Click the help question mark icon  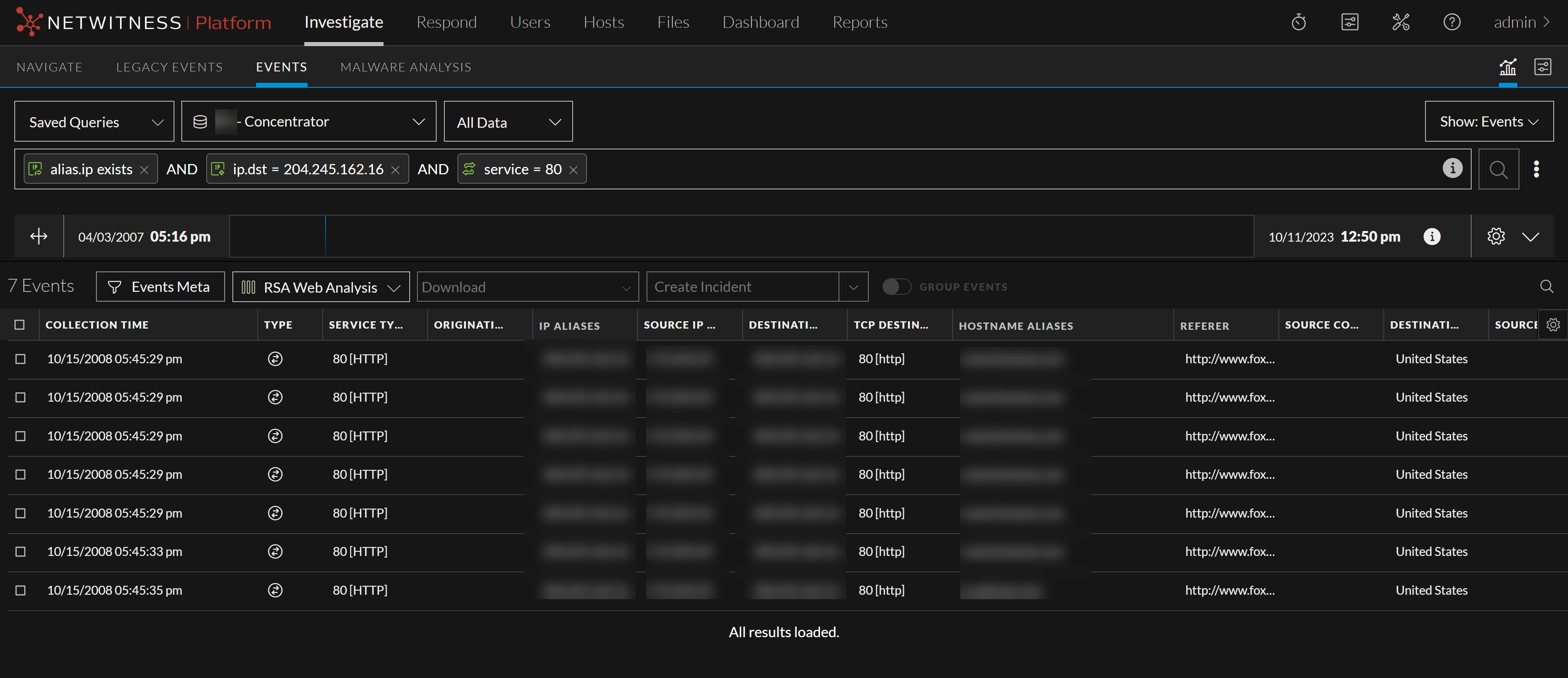[x=1452, y=22]
